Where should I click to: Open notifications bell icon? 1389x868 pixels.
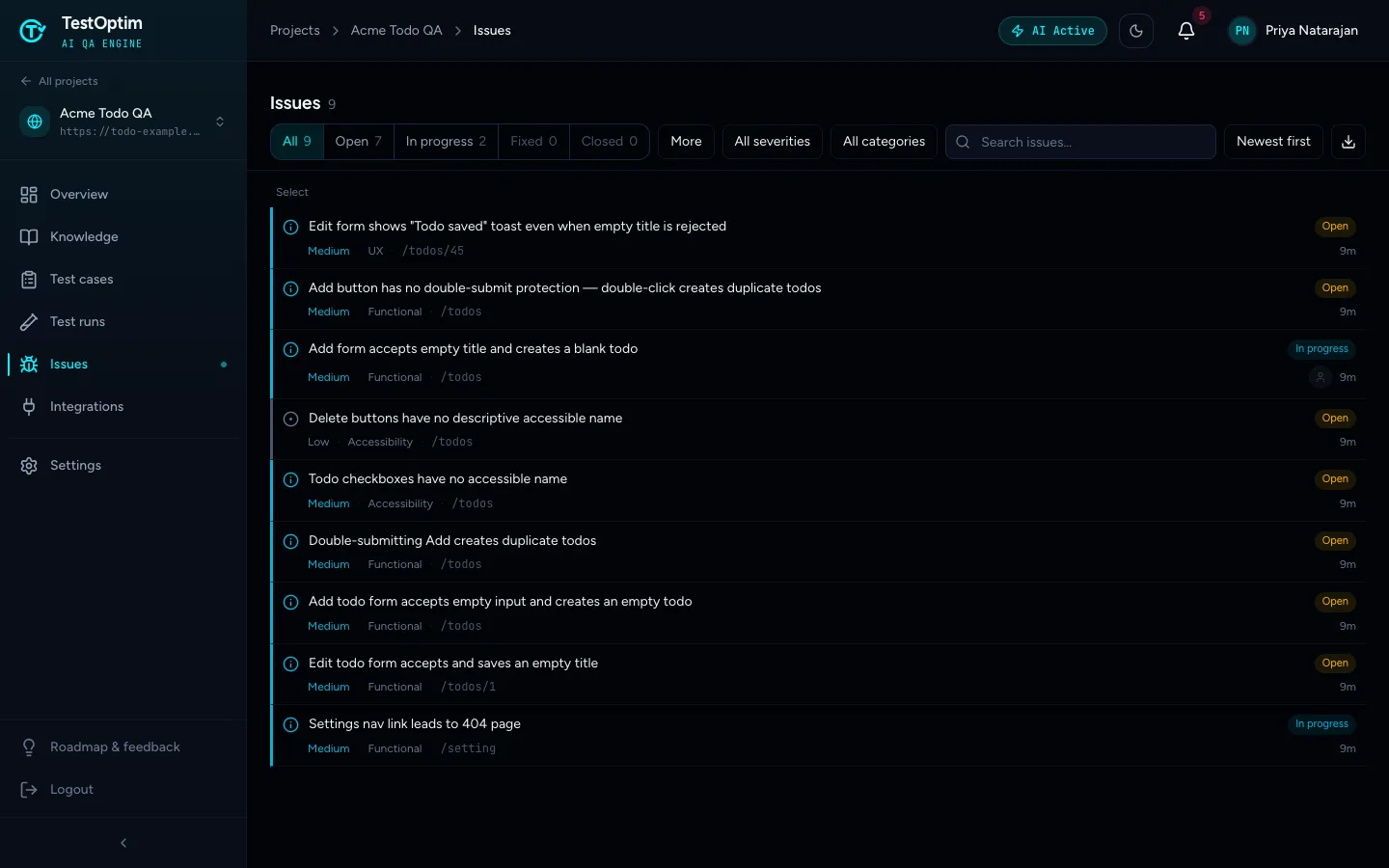pos(1186,31)
